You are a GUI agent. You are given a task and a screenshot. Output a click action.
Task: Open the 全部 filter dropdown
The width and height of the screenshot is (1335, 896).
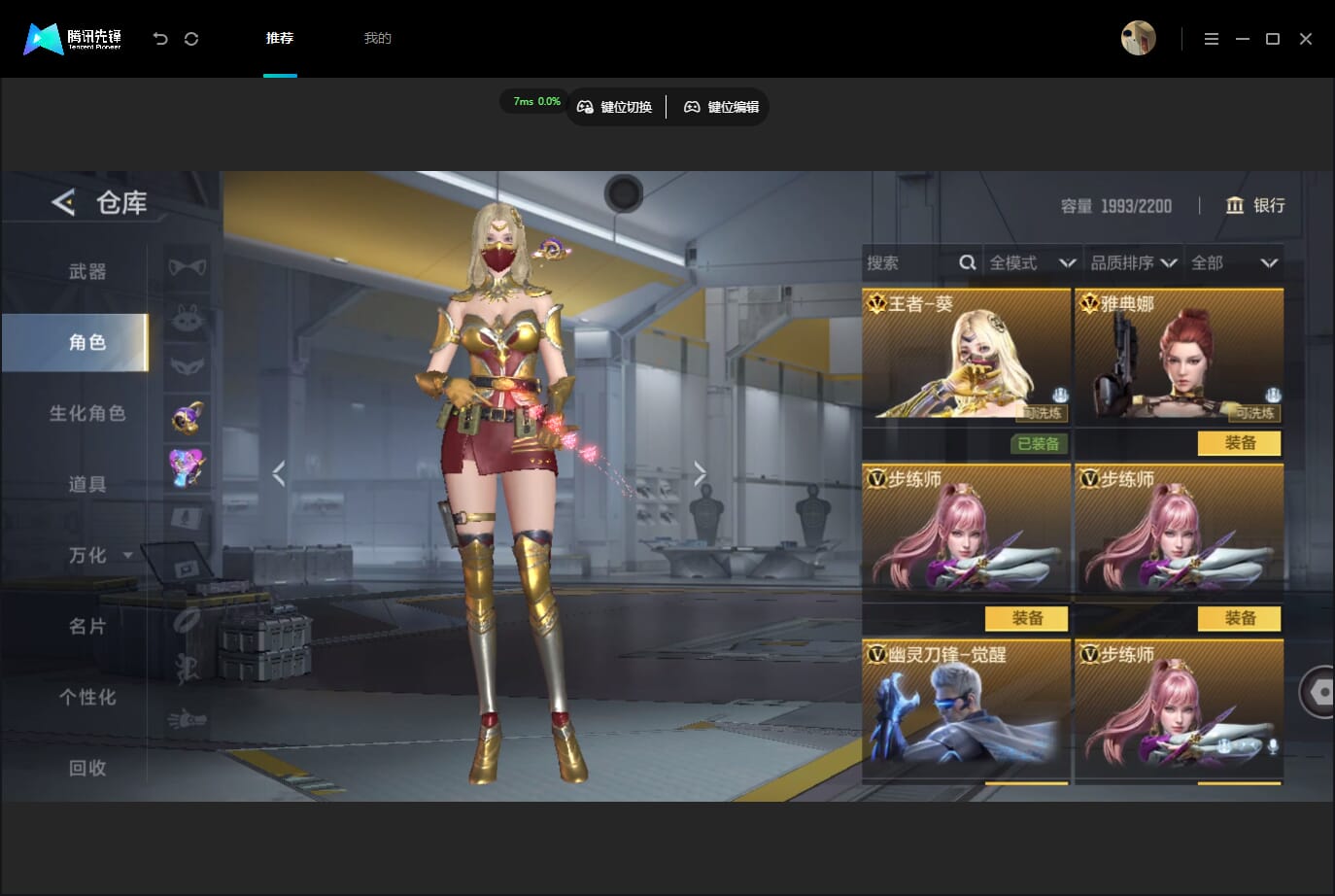pos(1234,262)
